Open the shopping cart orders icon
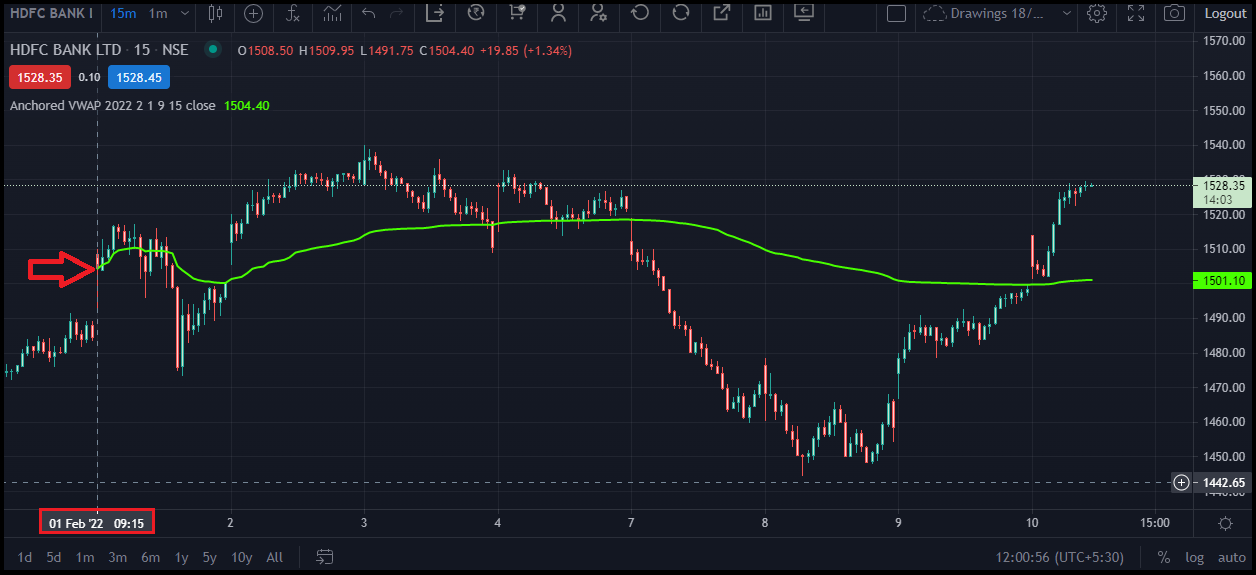This screenshot has height=575, width=1256. tap(516, 13)
